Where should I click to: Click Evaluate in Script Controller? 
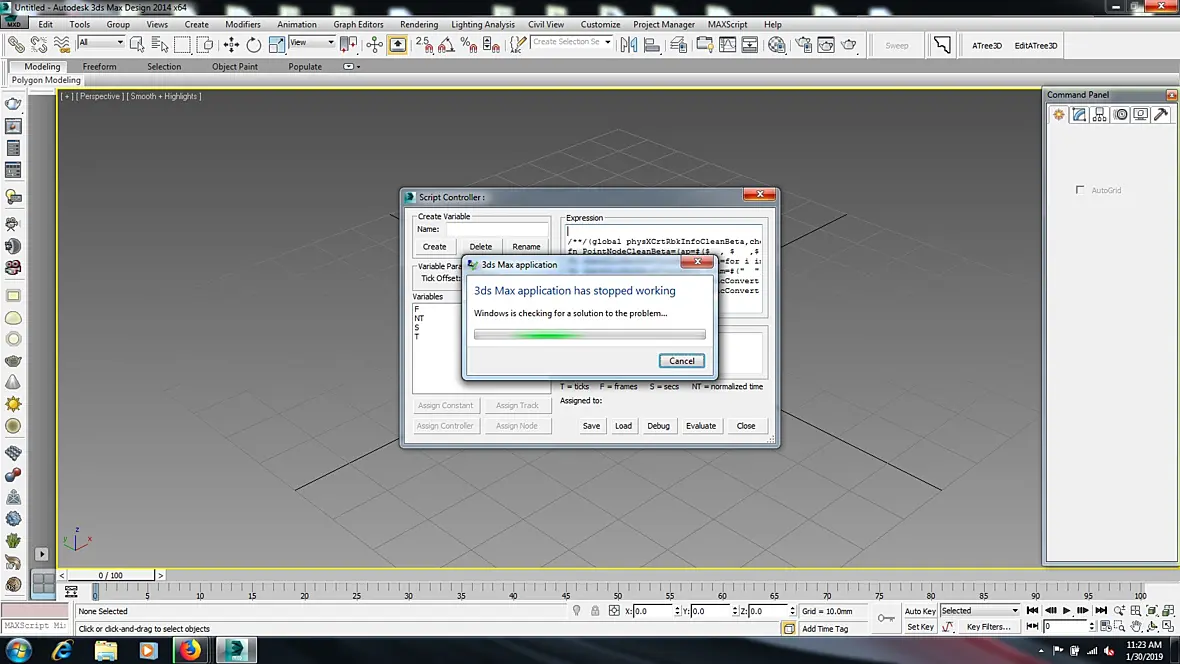click(x=701, y=425)
